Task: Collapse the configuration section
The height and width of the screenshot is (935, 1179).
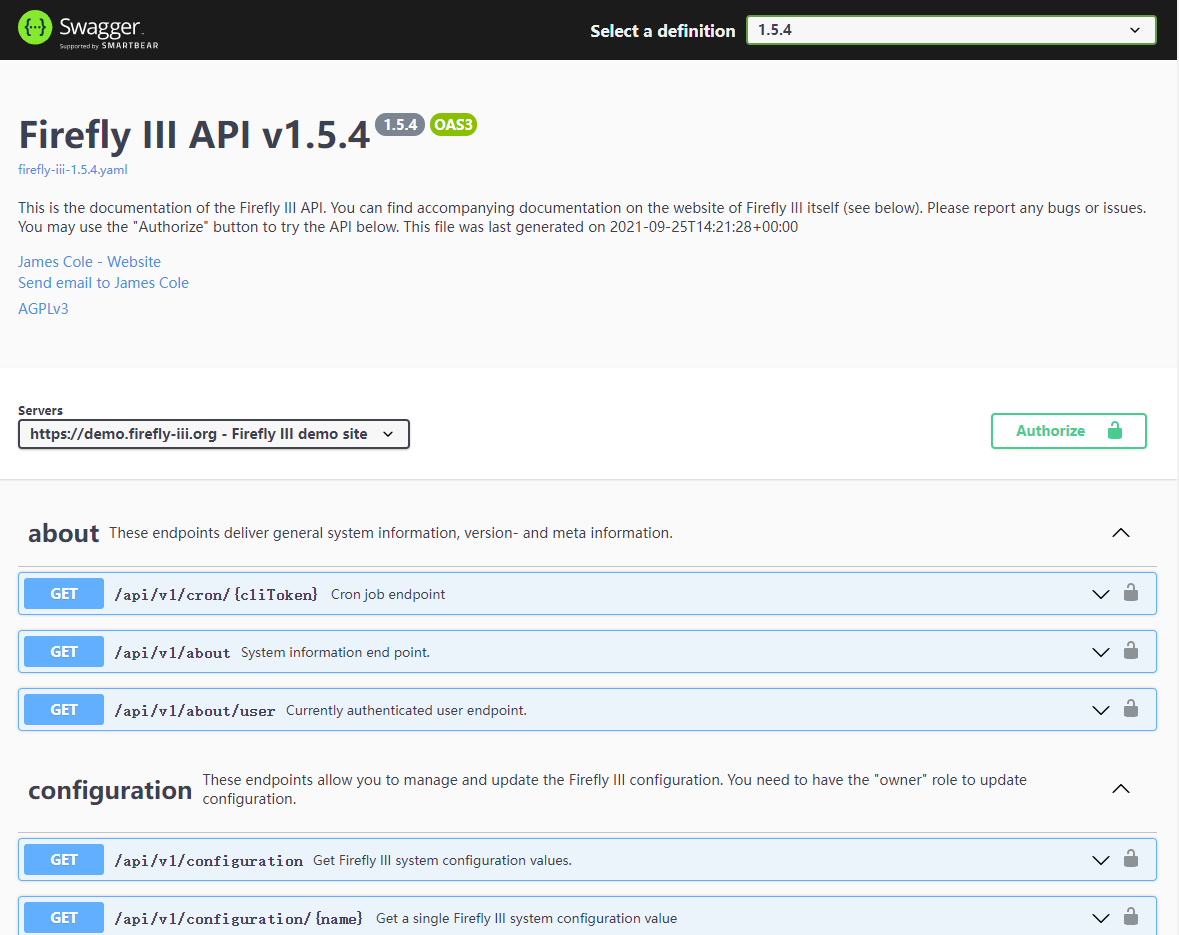Action: point(1120,789)
